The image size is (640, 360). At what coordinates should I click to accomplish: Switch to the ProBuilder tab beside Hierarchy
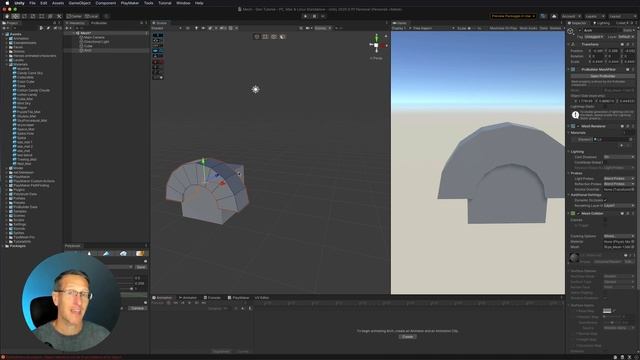click(x=99, y=23)
